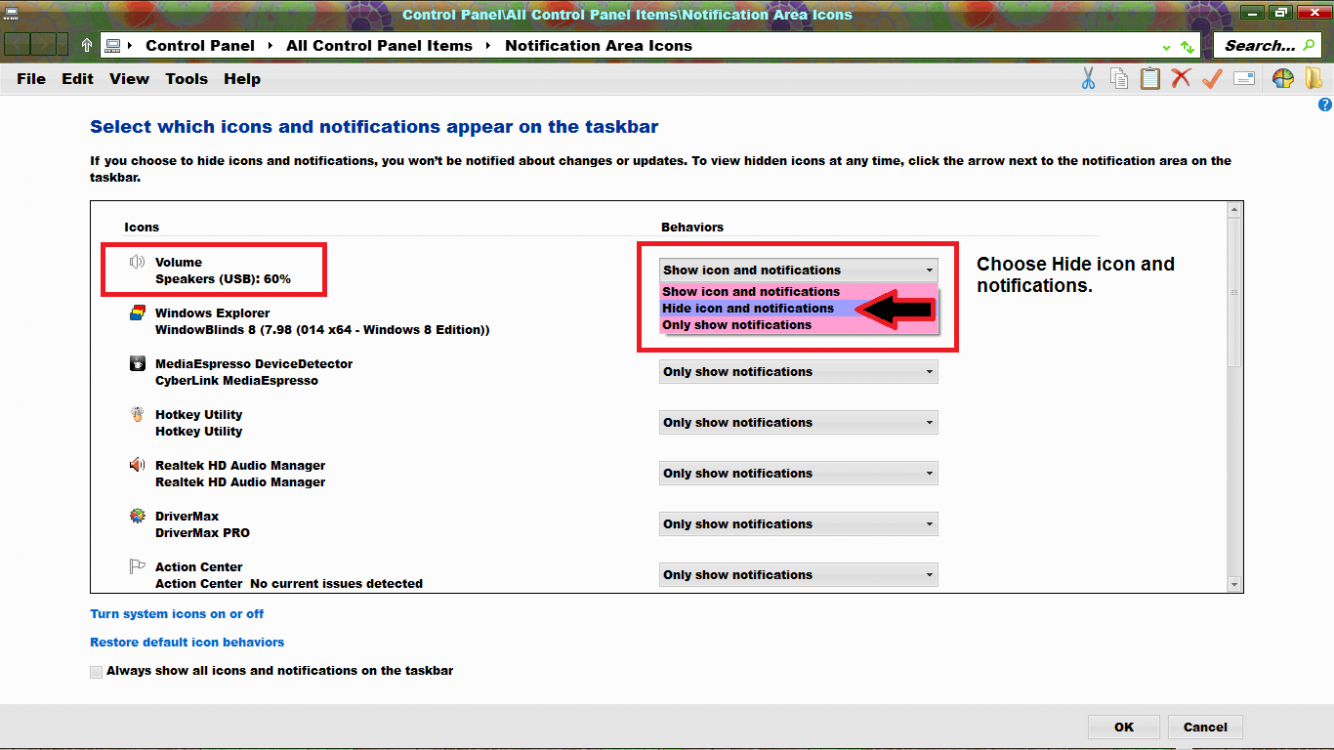Click the MediaEspresso DeviceDetector icon
Screen dimensions: 1334x750
point(137,364)
